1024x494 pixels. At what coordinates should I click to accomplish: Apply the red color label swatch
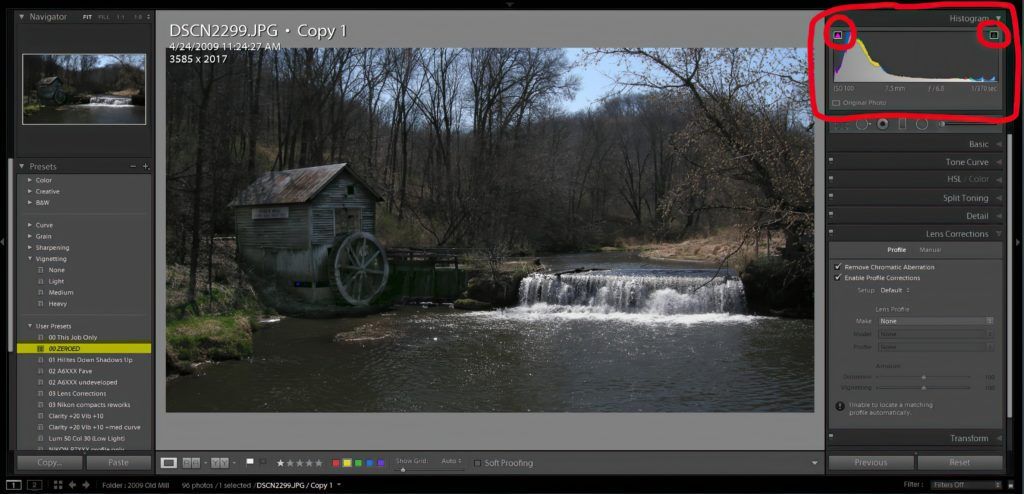[335, 463]
